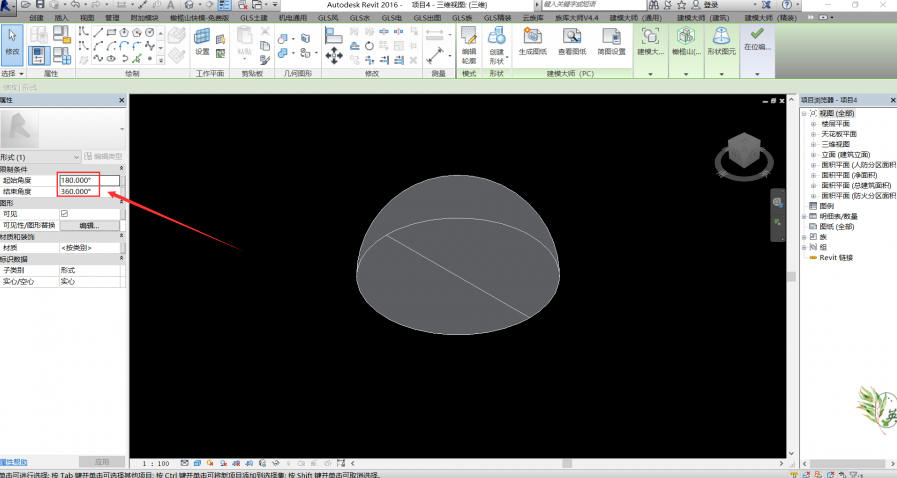Click the End Angle (结束角度) value field

tap(90, 192)
